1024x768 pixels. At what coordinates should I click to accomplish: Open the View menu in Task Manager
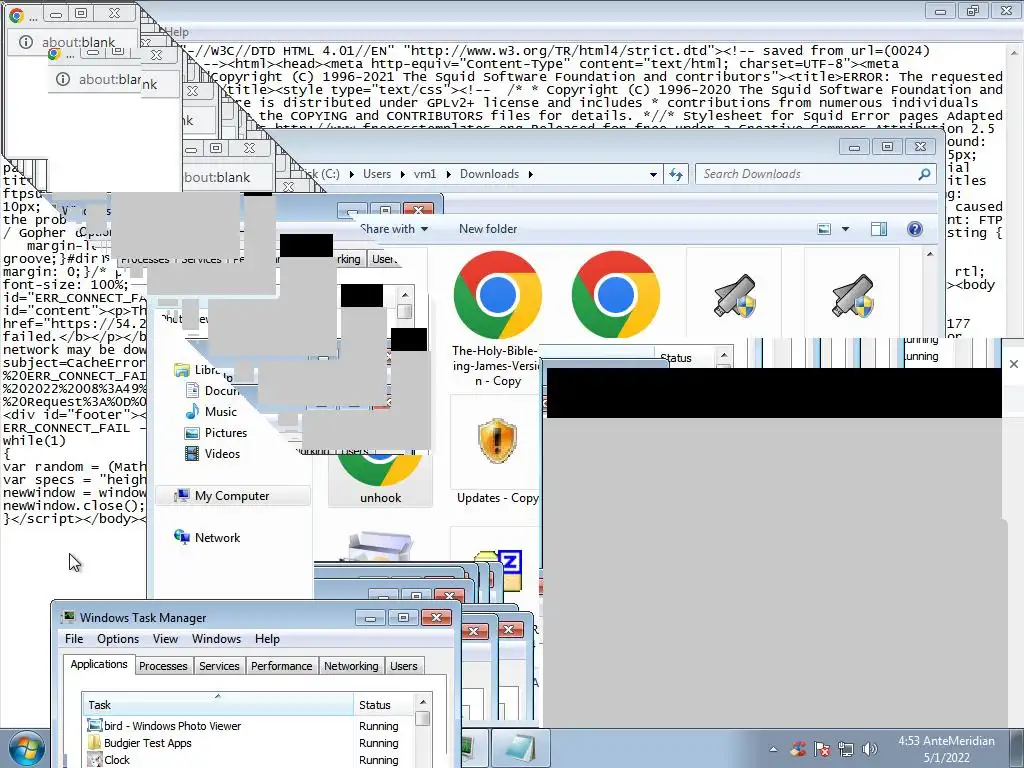point(165,639)
